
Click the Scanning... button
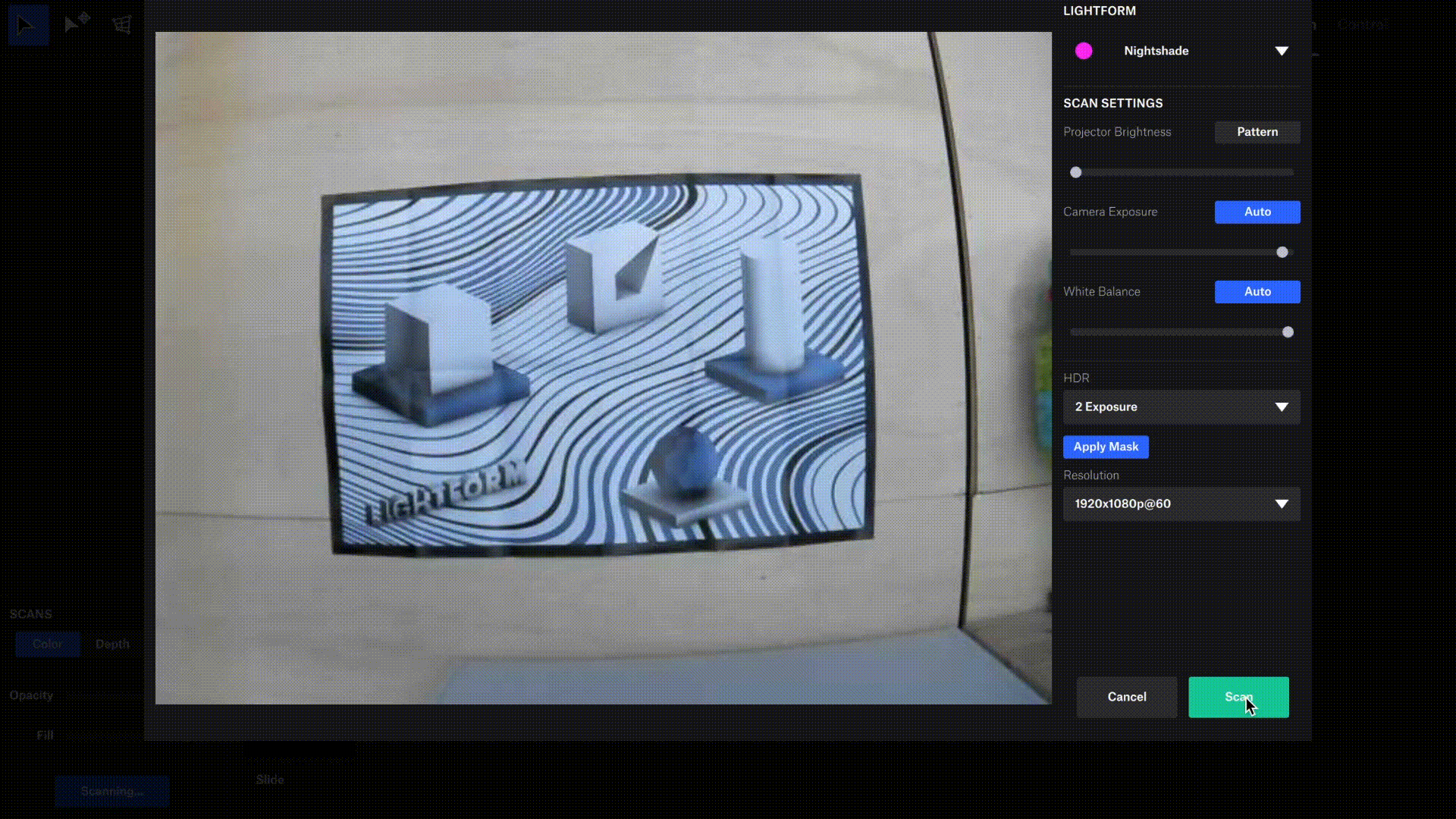[x=111, y=791]
